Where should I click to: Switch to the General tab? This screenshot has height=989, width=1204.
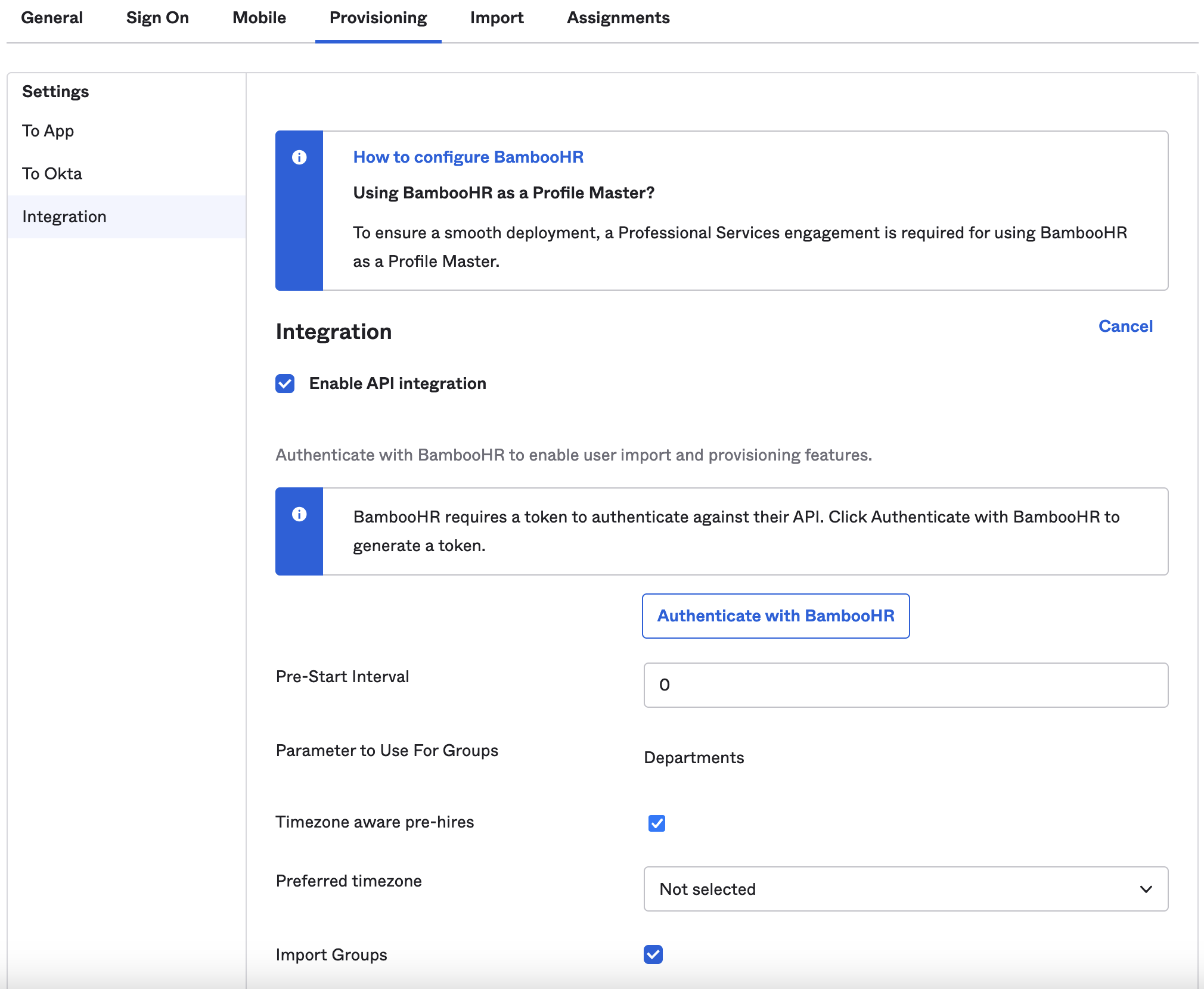point(52,18)
